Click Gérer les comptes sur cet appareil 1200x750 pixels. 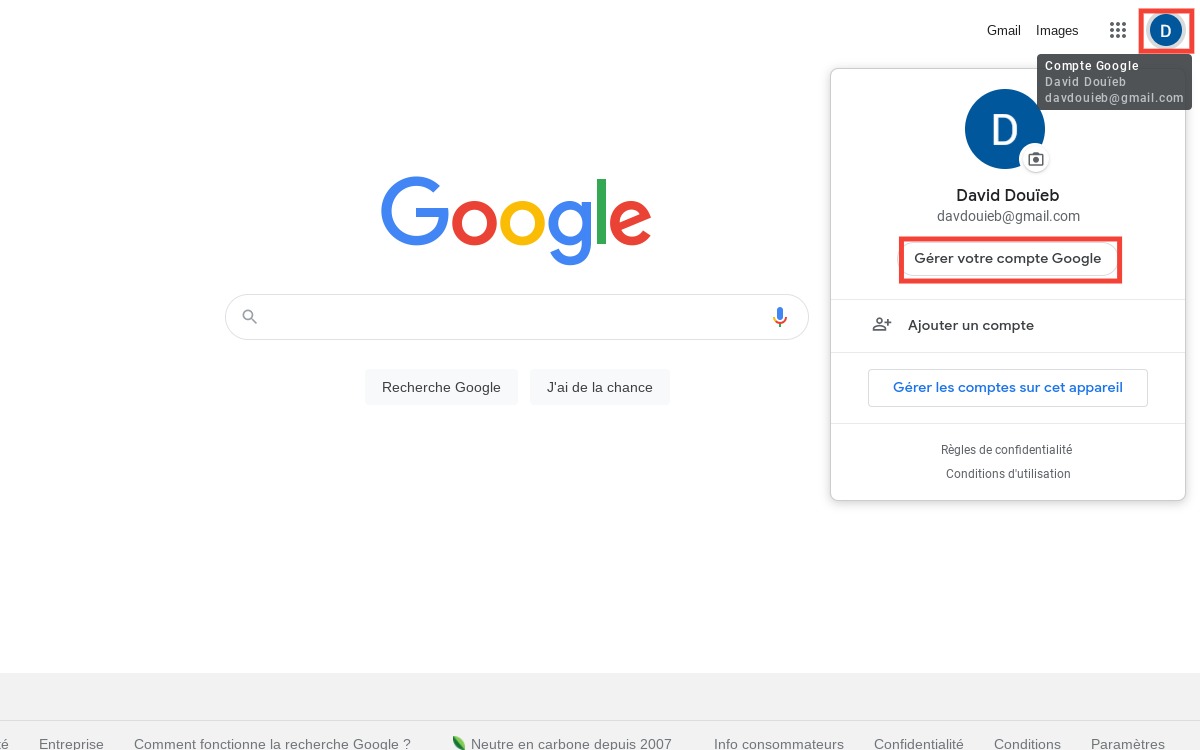[1008, 387]
